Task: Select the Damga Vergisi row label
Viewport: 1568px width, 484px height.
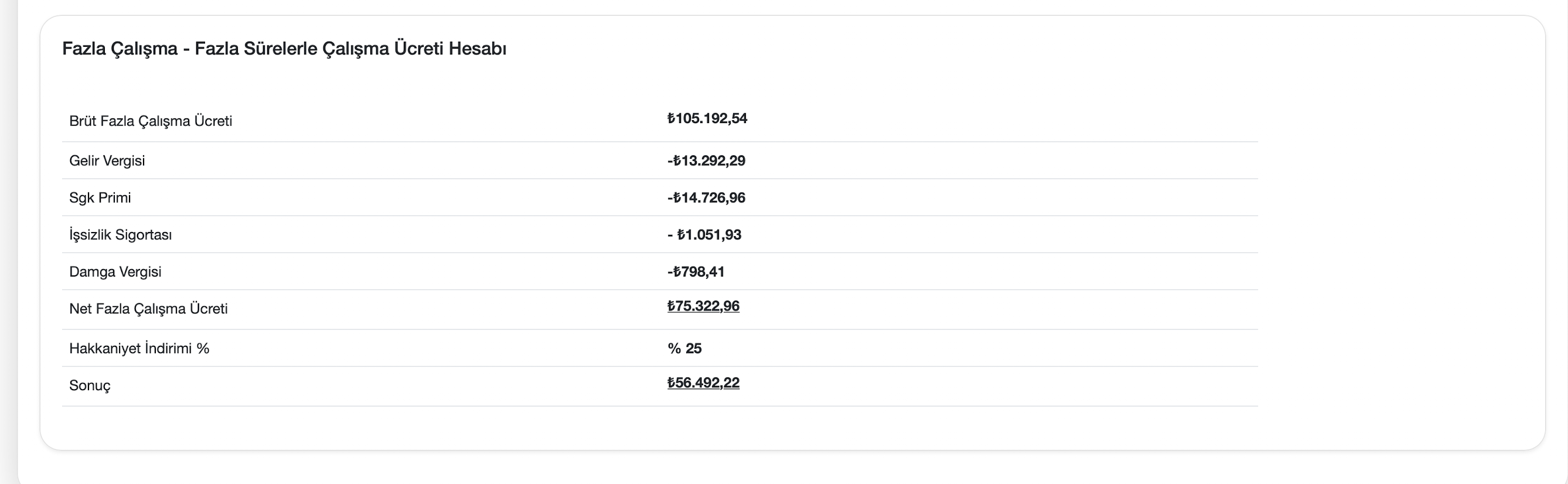Action: (x=115, y=272)
